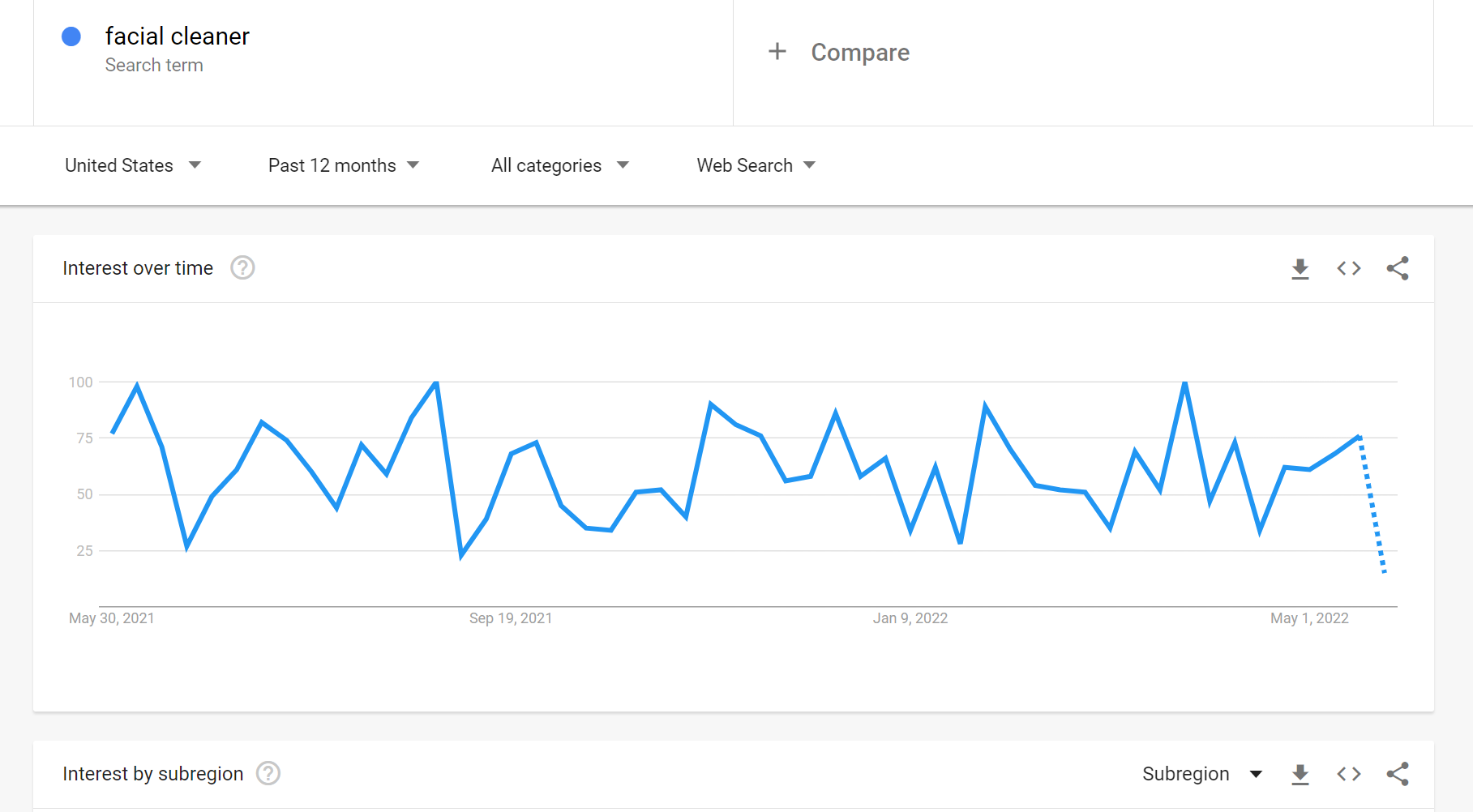This screenshot has width=1473, height=812.
Task: Click the May 1, 2022 axis label
Action: [1309, 618]
